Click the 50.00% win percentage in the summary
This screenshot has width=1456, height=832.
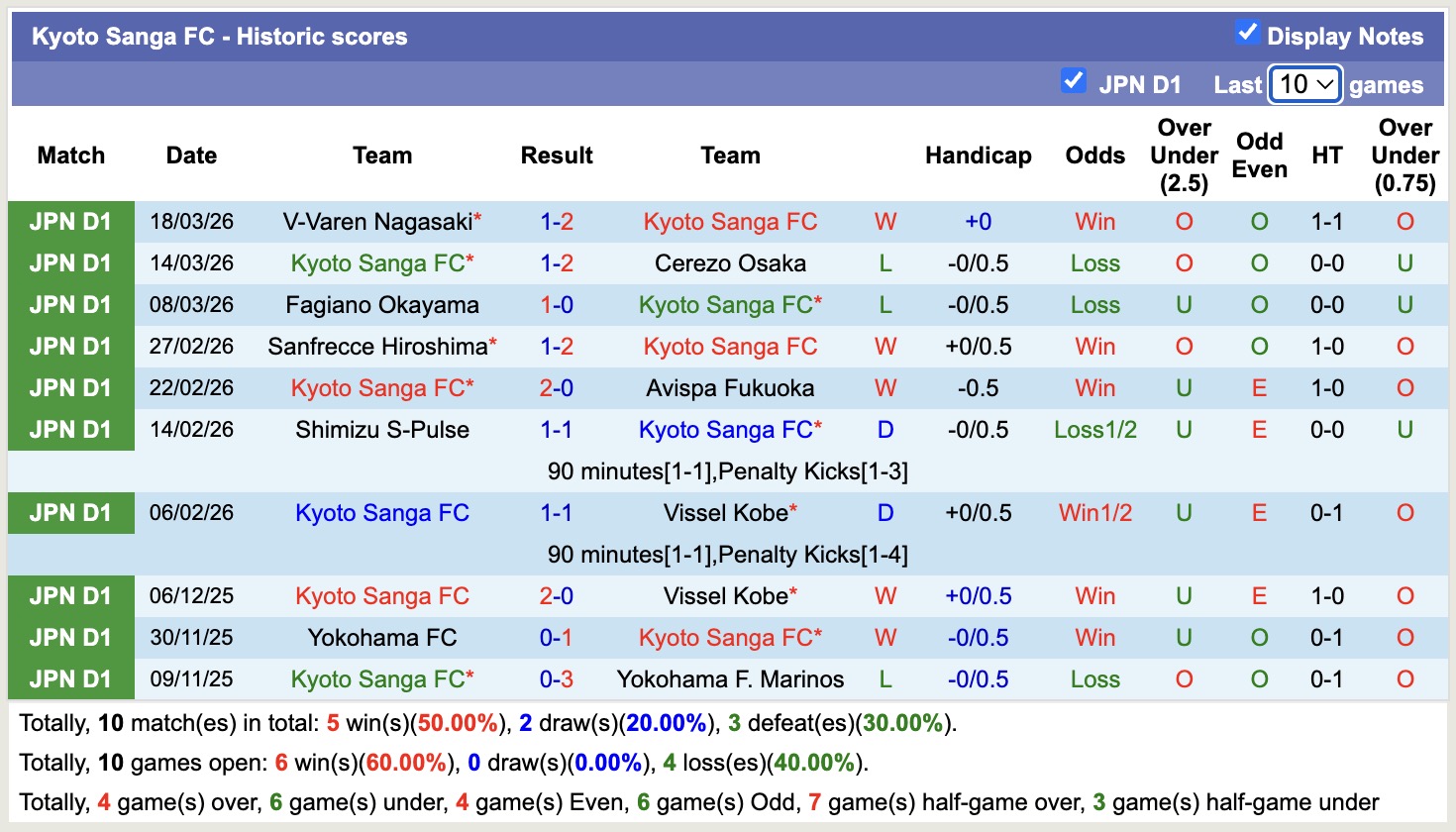[x=457, y=722]
